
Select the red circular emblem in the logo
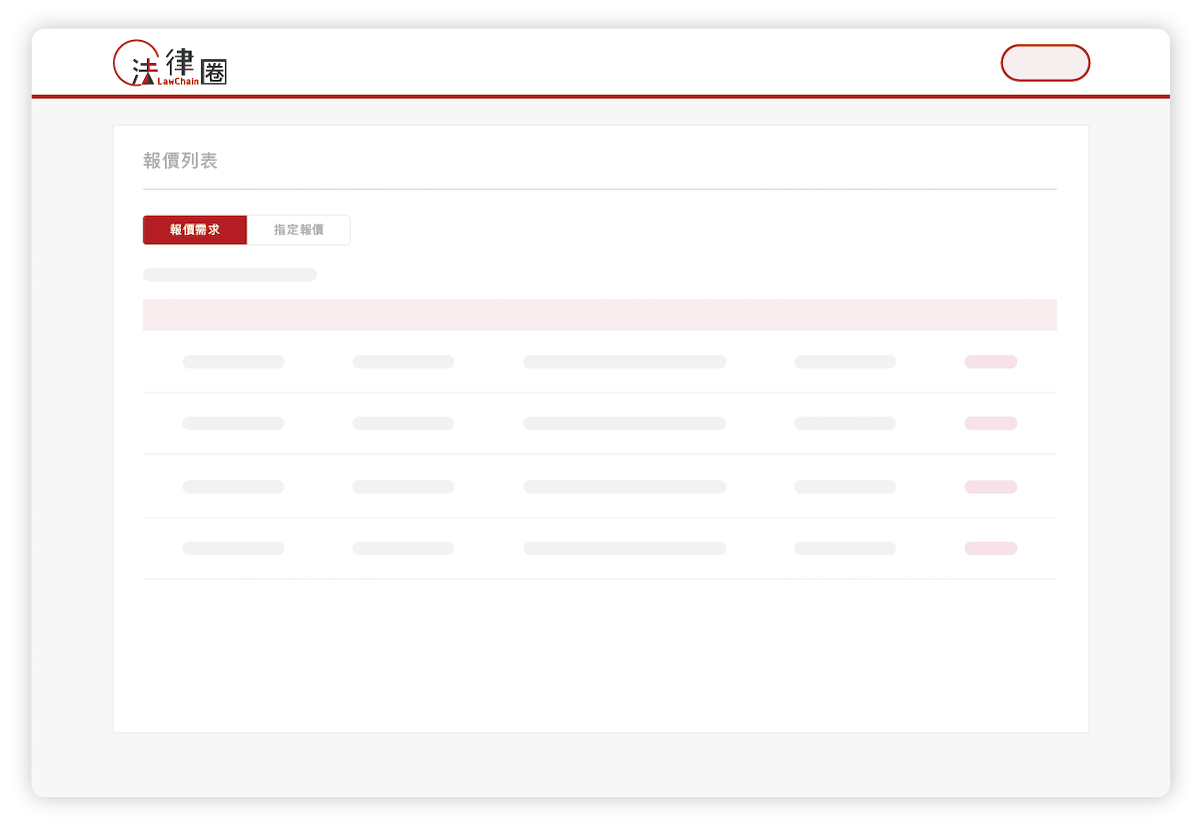point(134,62)
